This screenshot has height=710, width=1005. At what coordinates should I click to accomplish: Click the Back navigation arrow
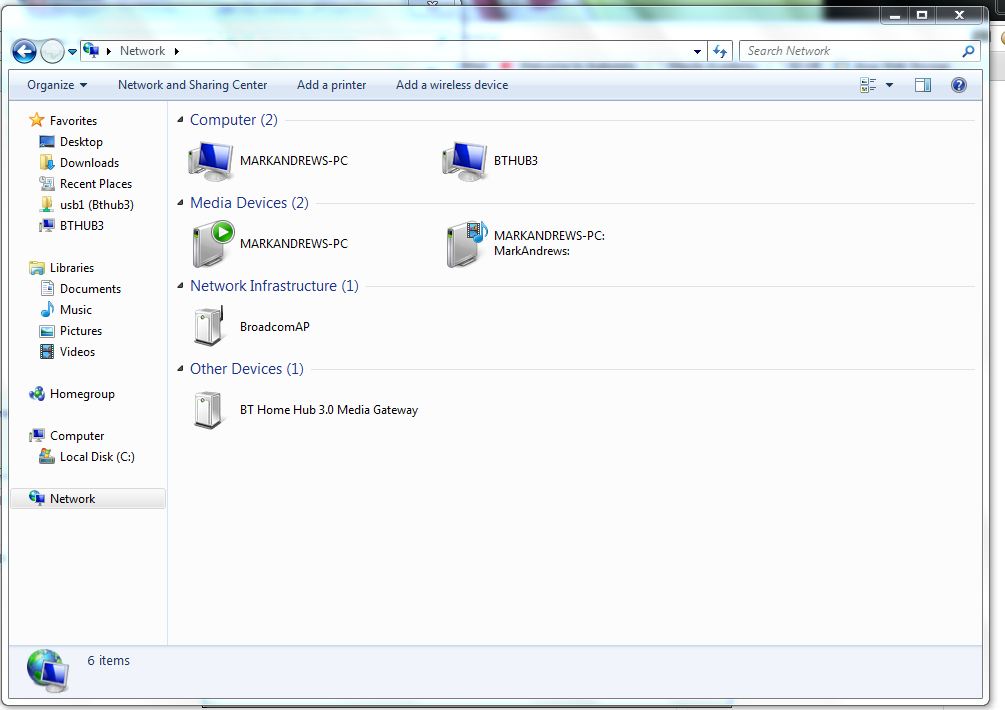point(24,51)
